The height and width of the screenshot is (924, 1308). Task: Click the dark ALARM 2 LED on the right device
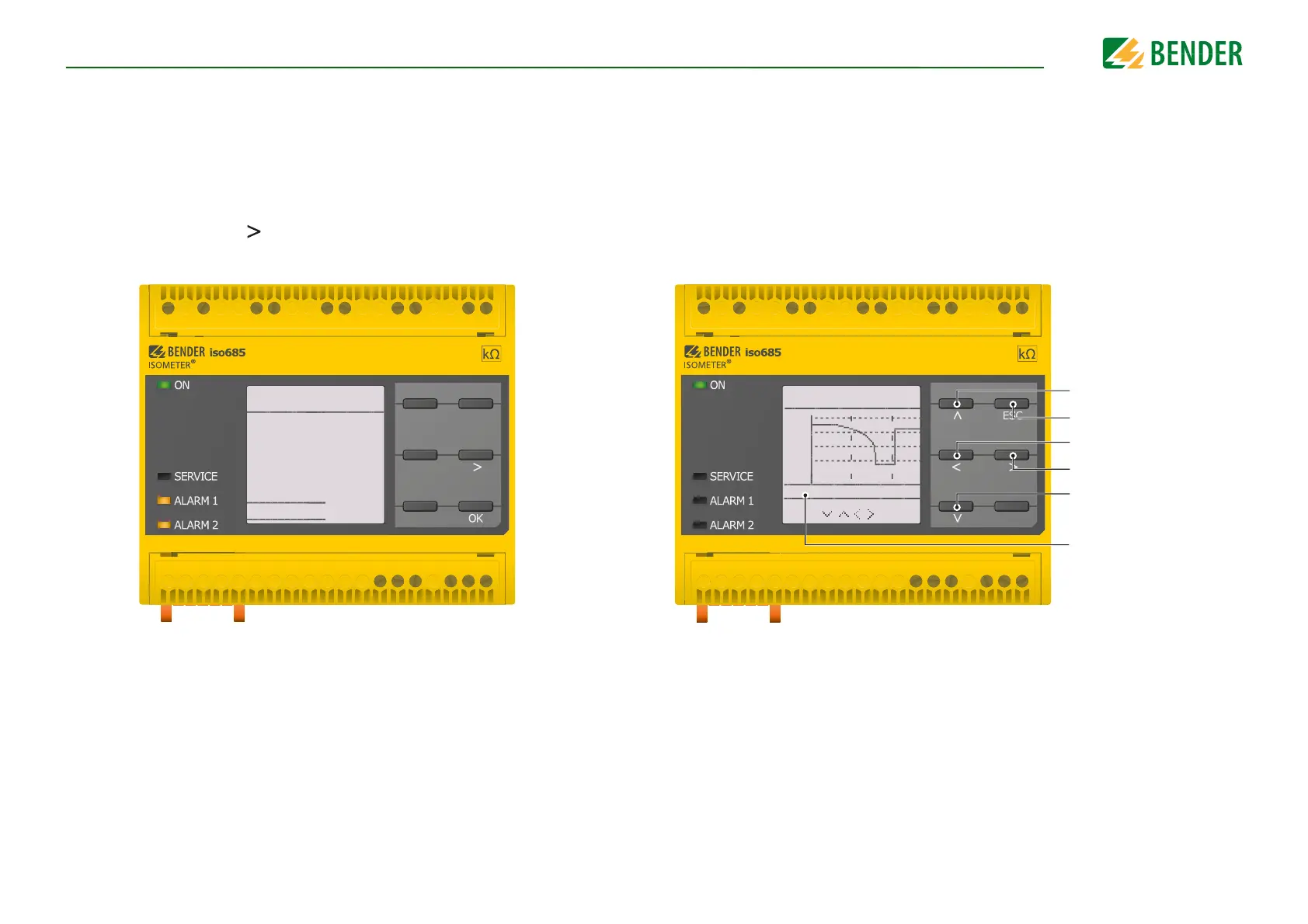click(700, 525)
